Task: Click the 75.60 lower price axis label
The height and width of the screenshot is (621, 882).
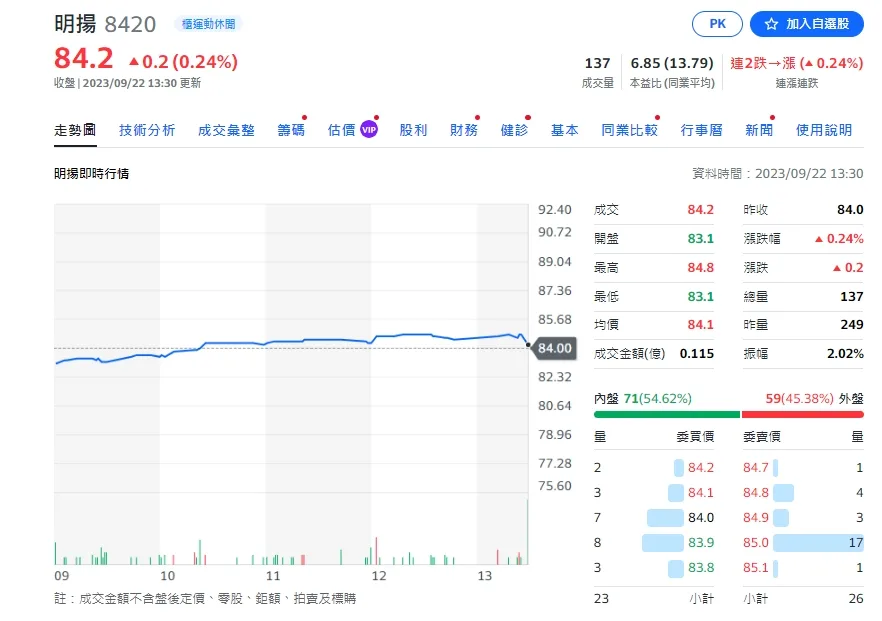Action: tap(555, 485)
